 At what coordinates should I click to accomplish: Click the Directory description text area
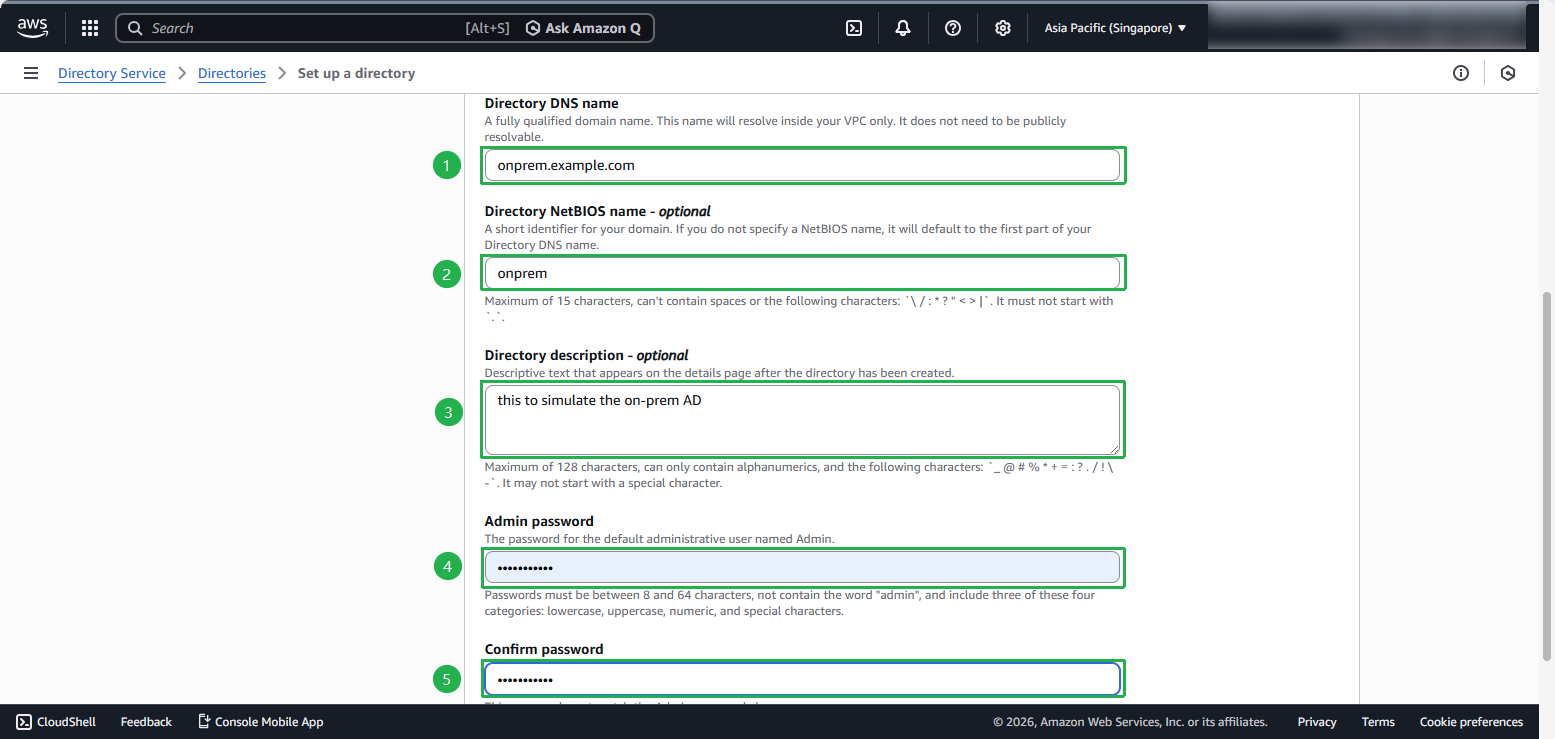[x=801, y=420]
